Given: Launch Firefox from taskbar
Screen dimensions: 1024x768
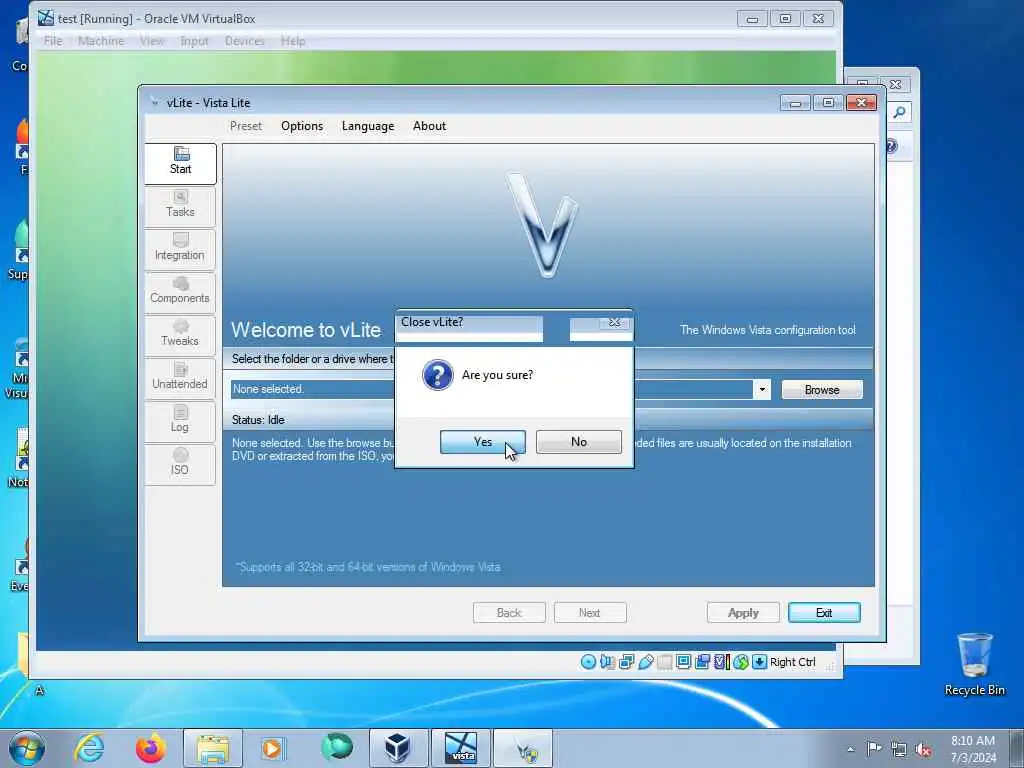Looking at the screenshot, I should [x=150, y=748].
